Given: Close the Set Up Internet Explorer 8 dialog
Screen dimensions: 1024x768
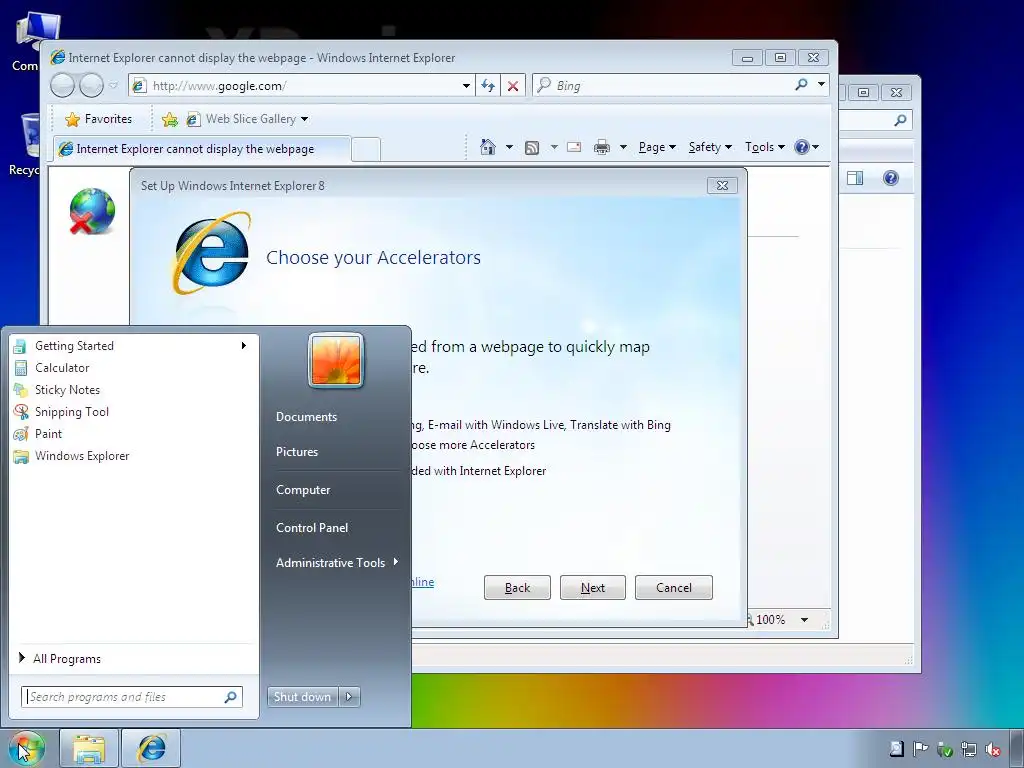Looking at the screenshot, I should [x=722, y=185].
